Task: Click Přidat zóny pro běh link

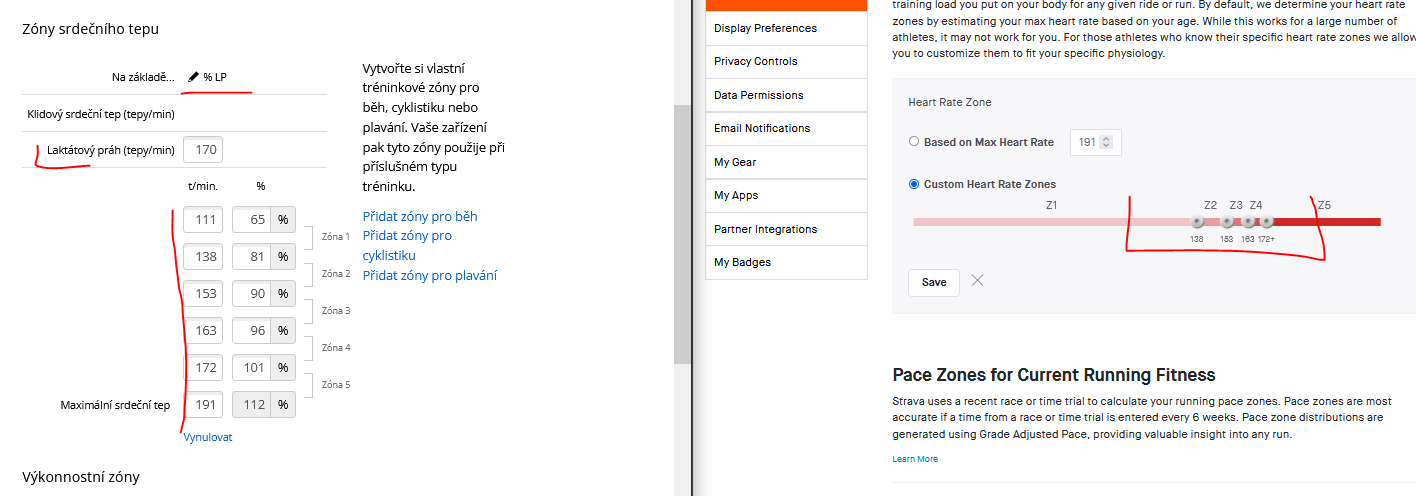Action: tap(420, 217)
